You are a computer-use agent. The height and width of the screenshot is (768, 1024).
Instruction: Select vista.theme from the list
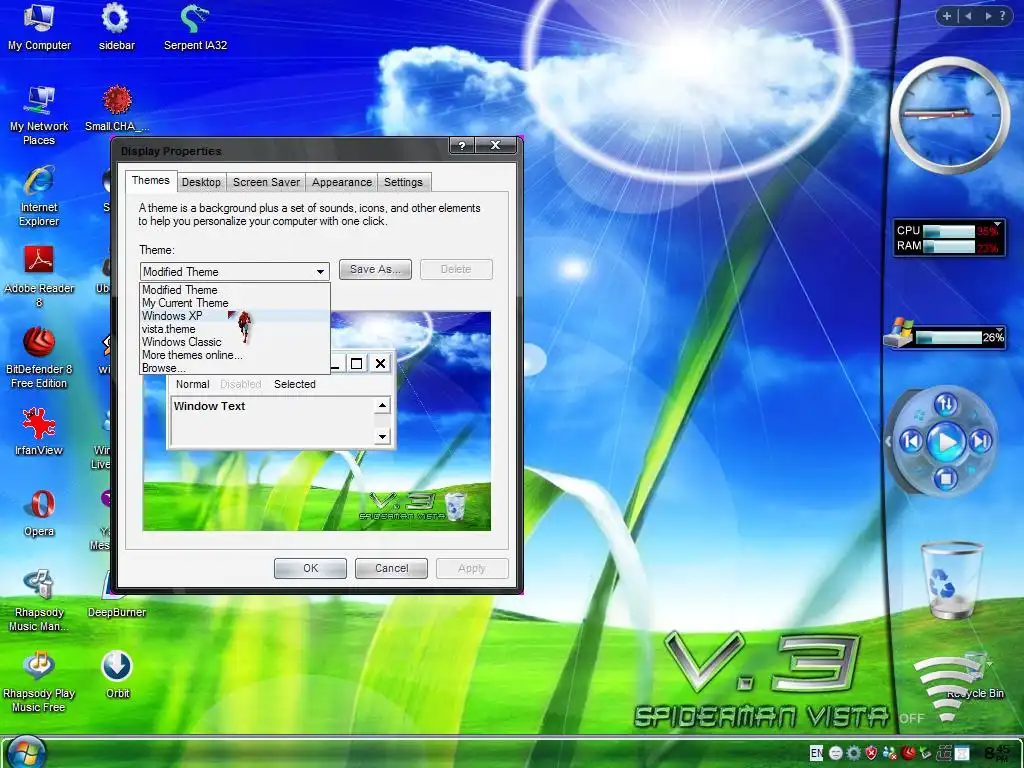(235, 328)
